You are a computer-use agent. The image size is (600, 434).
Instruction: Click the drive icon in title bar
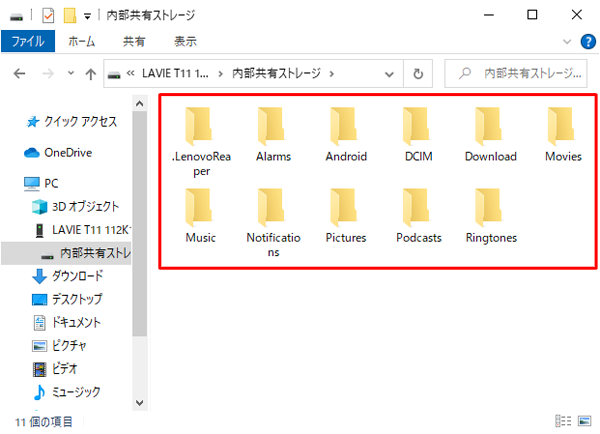click(16, 16)
